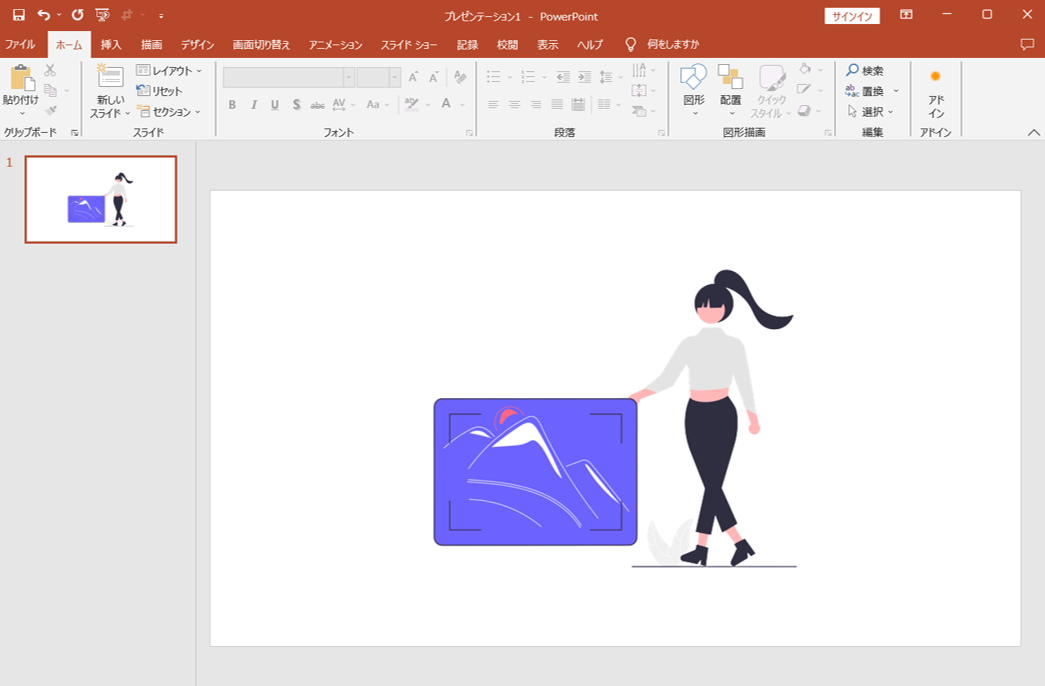Select slide 1 thumbnail in the panel
The height and width of the screenshot is (686, 1045).
click(101, 199)
